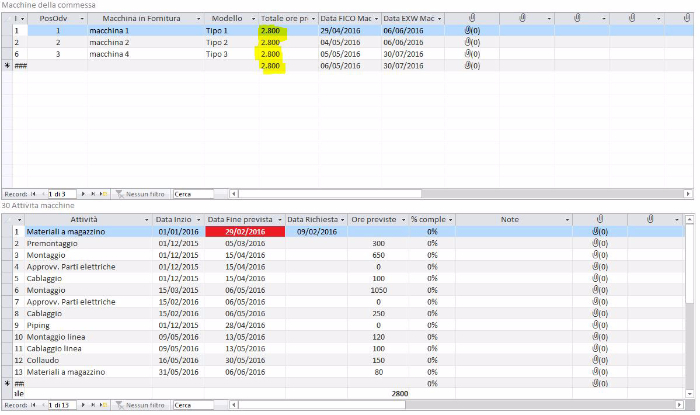Go to next record in the lower activities table
This screenshot has height=415, width=700.
pyautogui.click(x=83, y=405)
